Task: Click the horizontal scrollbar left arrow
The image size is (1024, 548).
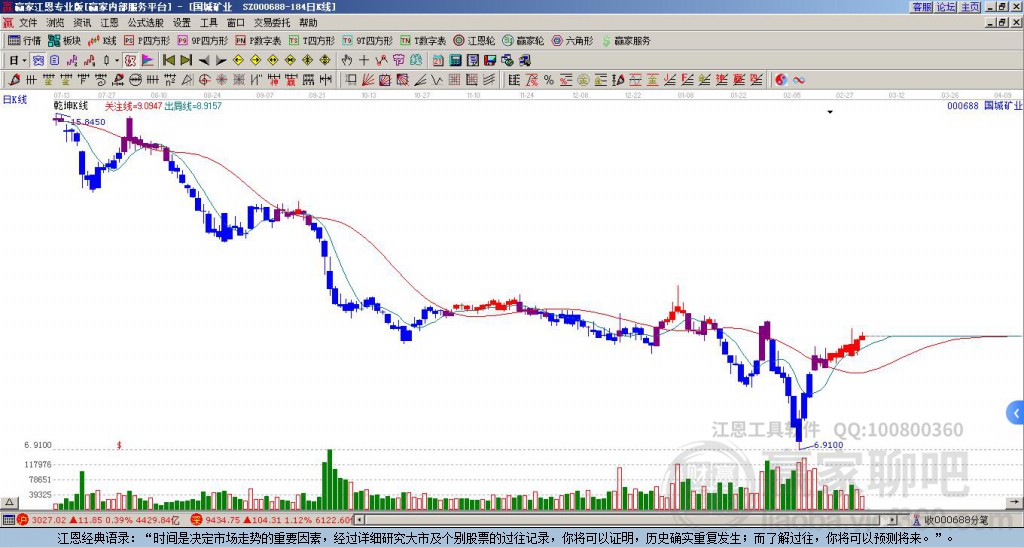Action: coord(359,520)
